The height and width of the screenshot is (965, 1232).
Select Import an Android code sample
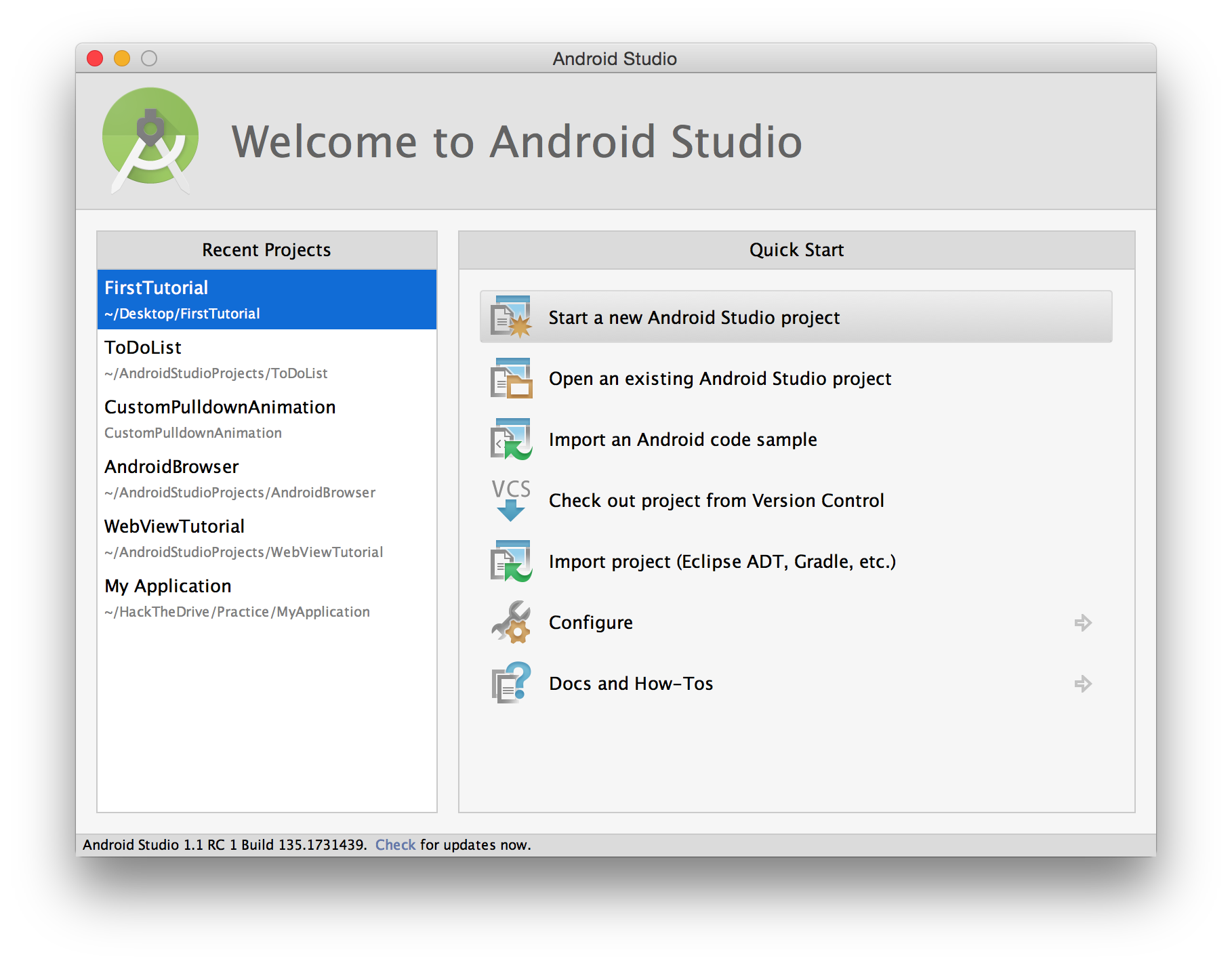tap(682, 439)
